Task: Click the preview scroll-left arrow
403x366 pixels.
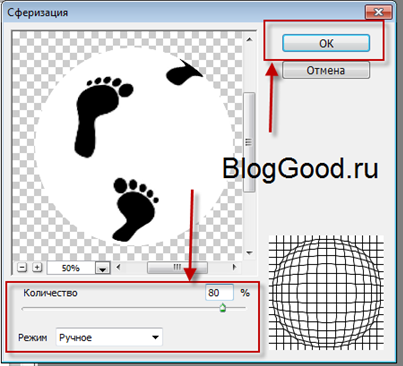Action: 118,267
